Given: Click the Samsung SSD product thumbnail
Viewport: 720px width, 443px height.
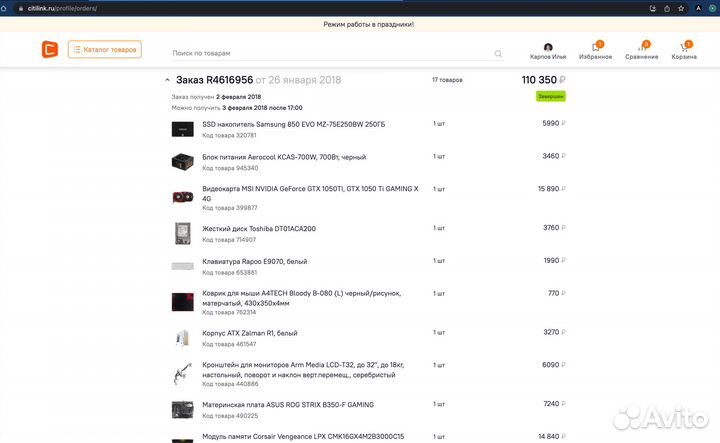Looking at the screenshot, I should tap(182, 129).
